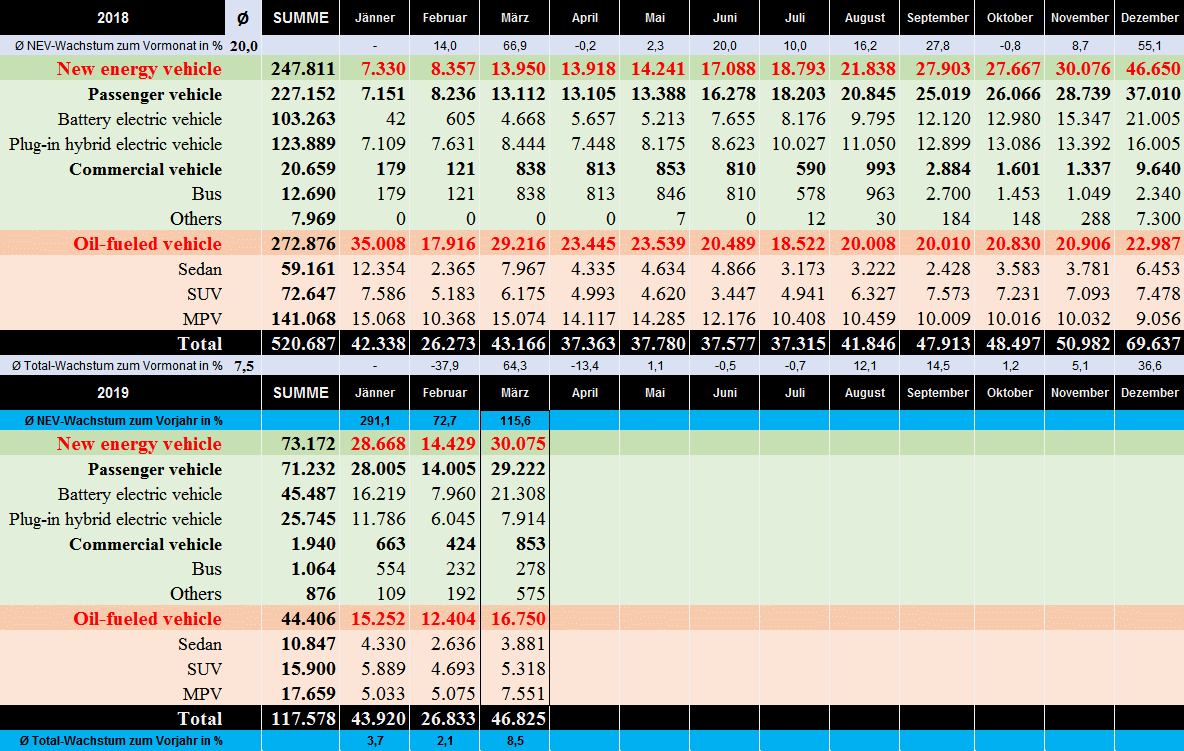Click Dezember NEV growth value 55,1

[x=1149, y=46]
